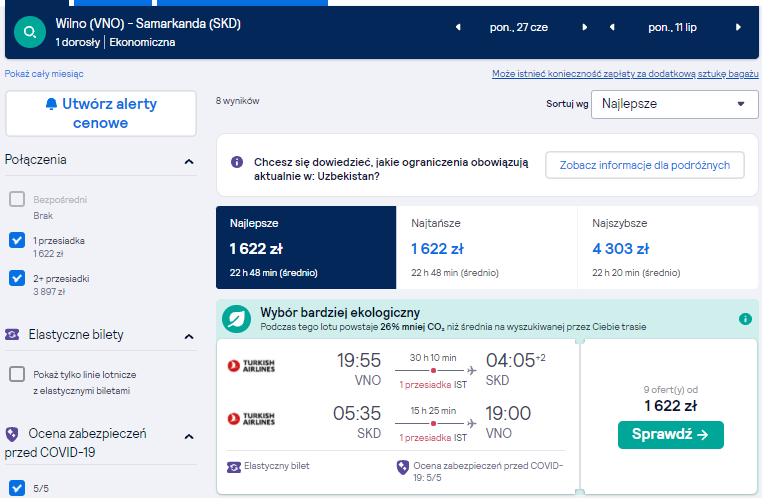This screenshot has width=762, height=498.
Task: Select the Najtańsze 1 622 zł tab
Action: 486,247
